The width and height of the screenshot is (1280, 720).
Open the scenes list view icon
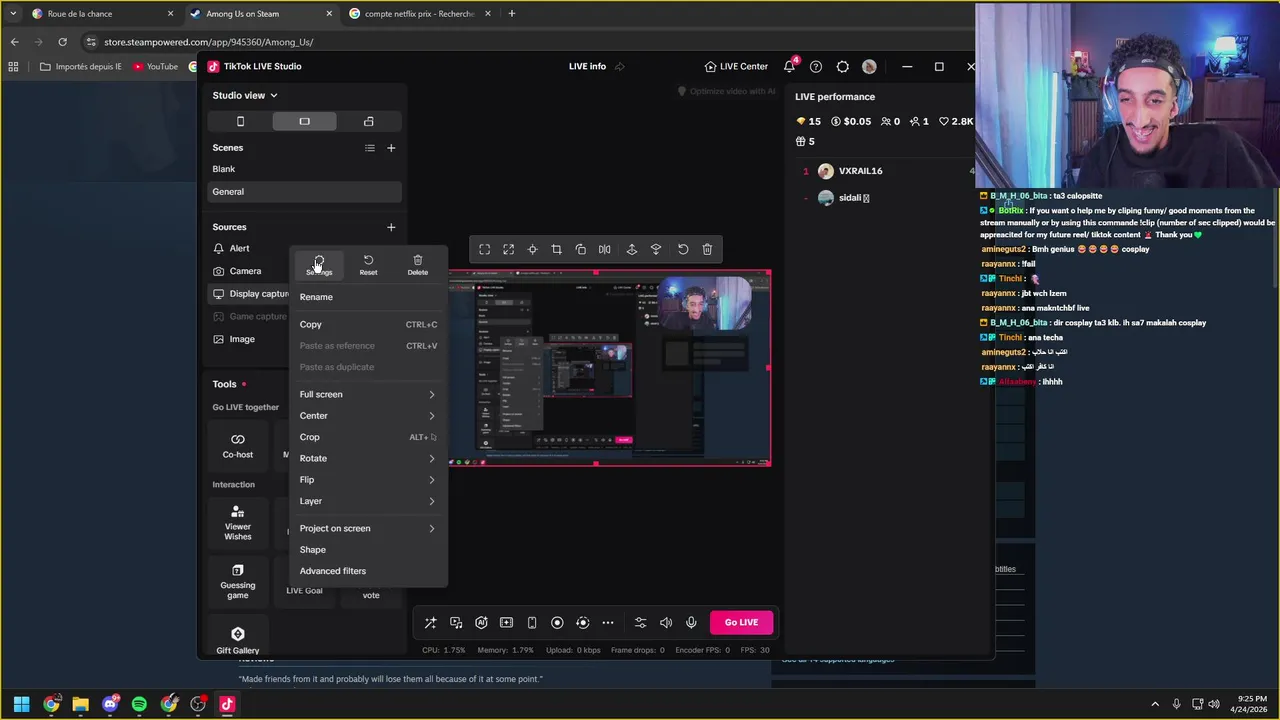click(370, 148)
